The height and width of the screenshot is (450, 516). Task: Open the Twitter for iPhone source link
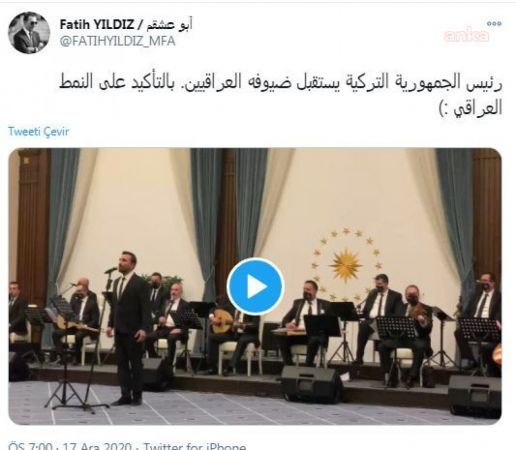195,446
